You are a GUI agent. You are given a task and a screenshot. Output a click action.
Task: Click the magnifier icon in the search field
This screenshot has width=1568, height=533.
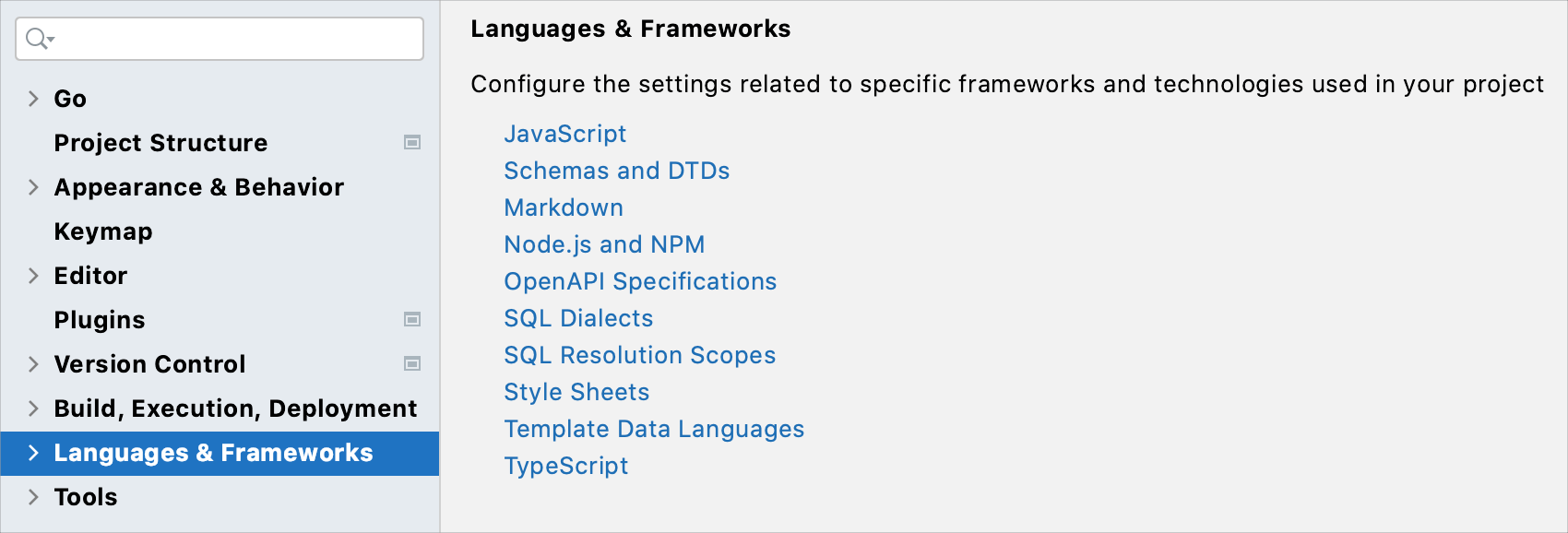(34, 38)
